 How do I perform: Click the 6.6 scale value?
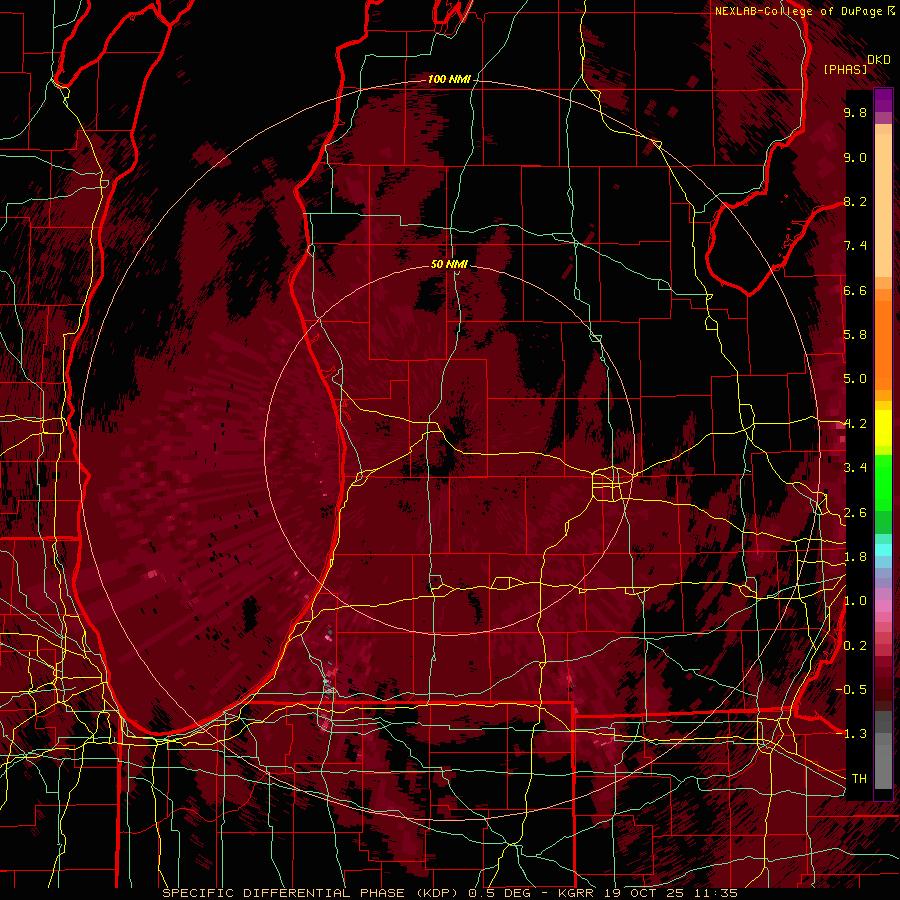(855, 290)
